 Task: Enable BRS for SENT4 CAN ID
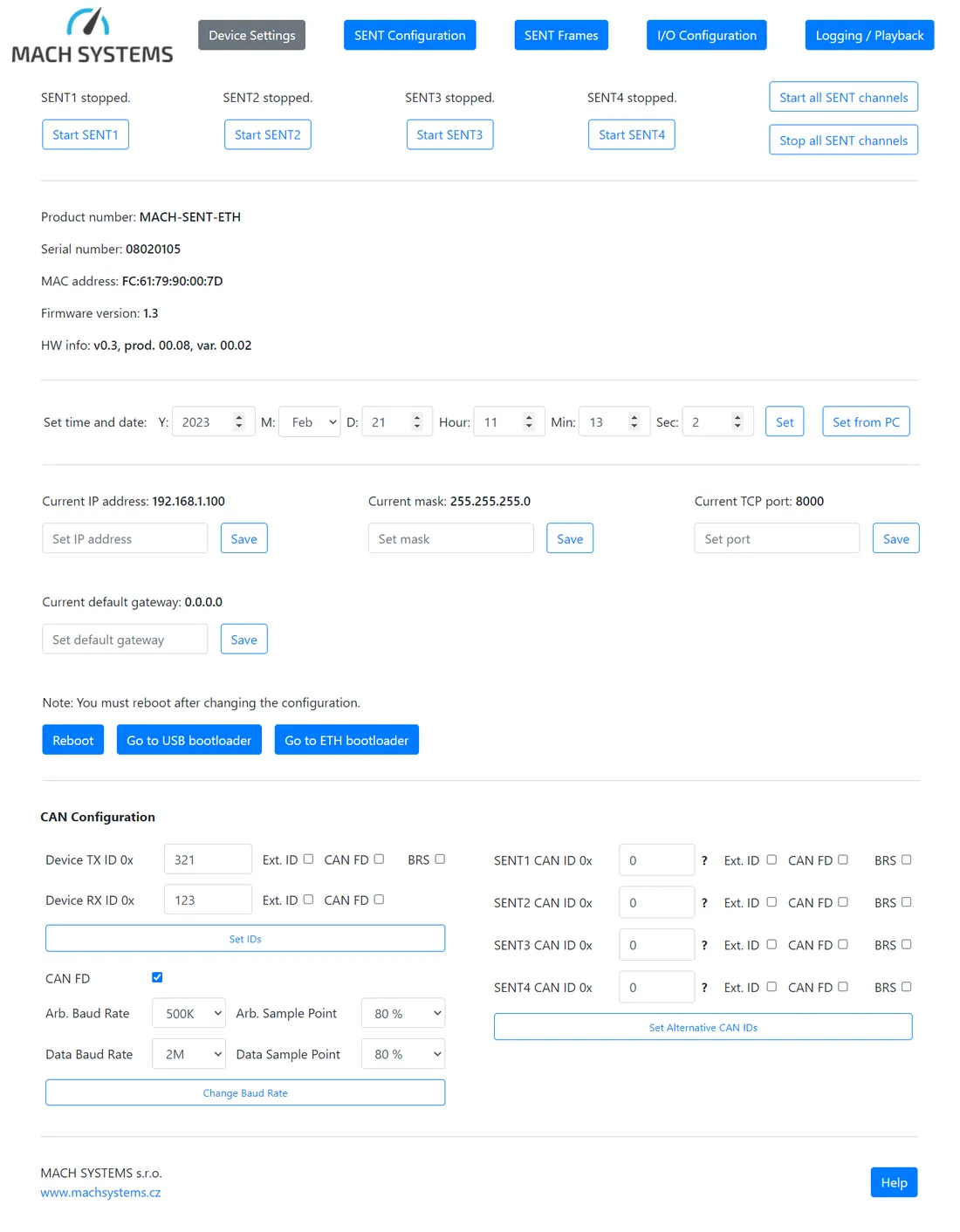click(907, 987)
